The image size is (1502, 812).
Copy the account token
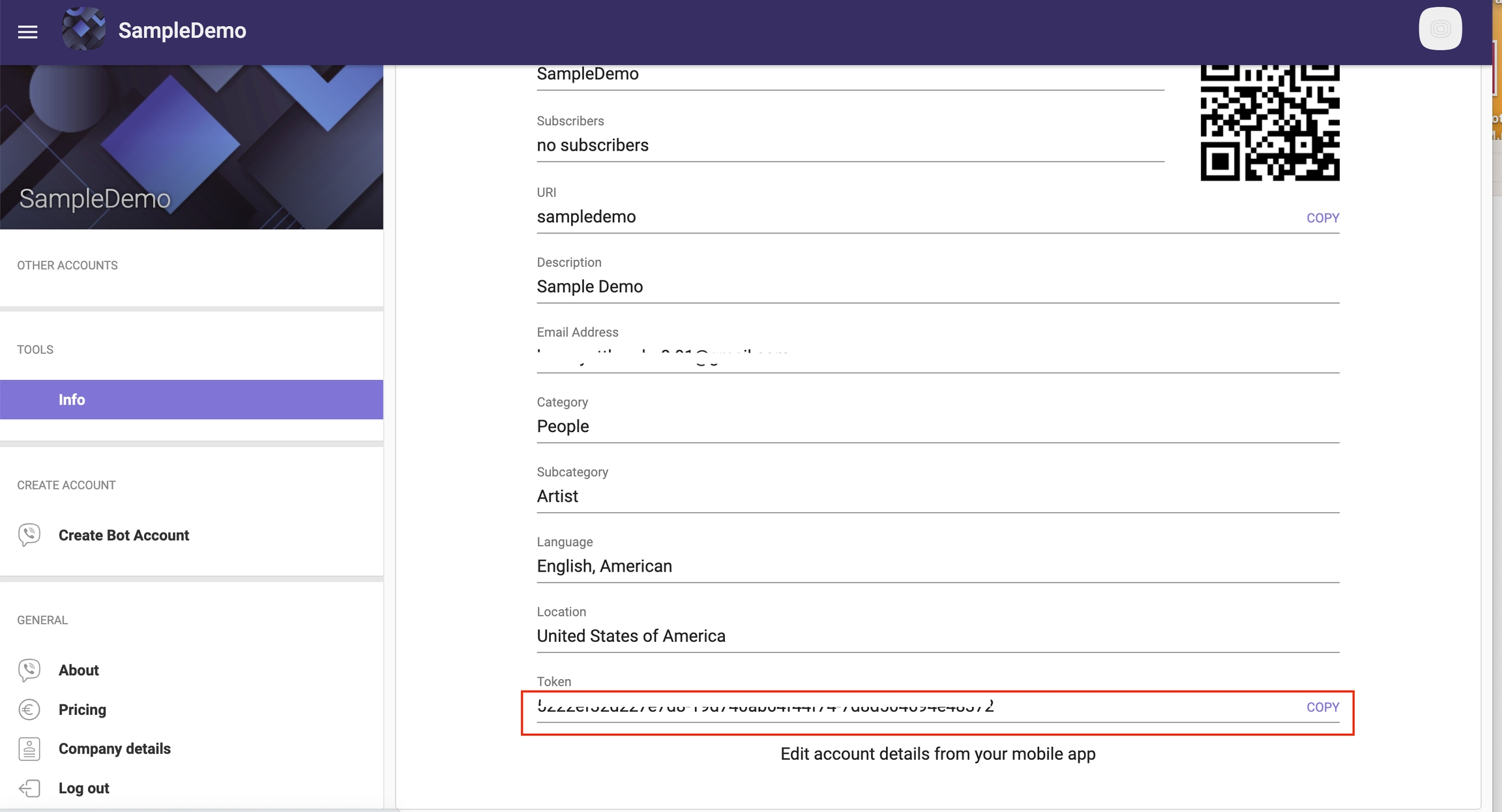tap(1322, 707)
